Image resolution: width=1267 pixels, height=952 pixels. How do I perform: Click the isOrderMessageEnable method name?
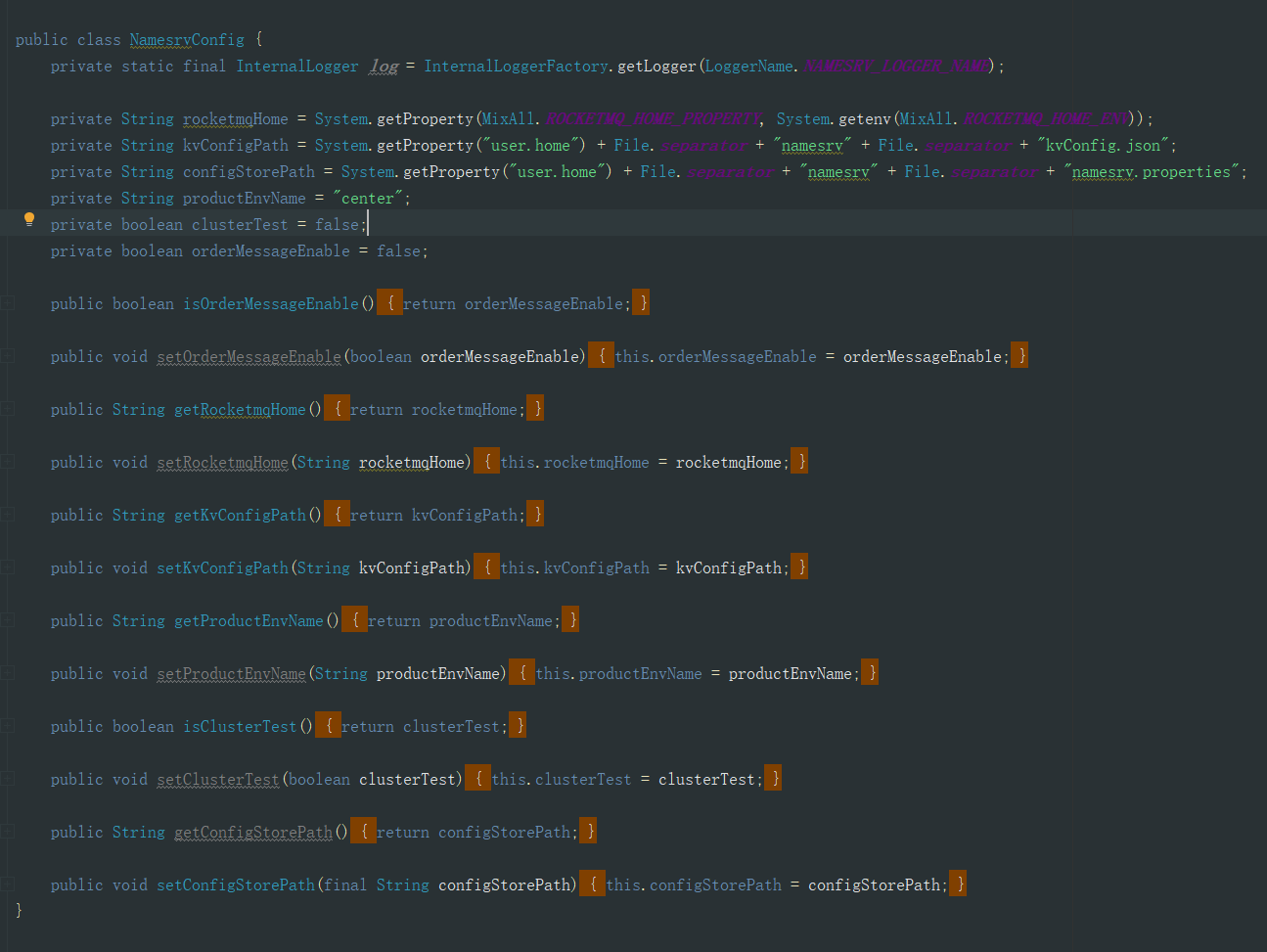[x=271, y=304]
